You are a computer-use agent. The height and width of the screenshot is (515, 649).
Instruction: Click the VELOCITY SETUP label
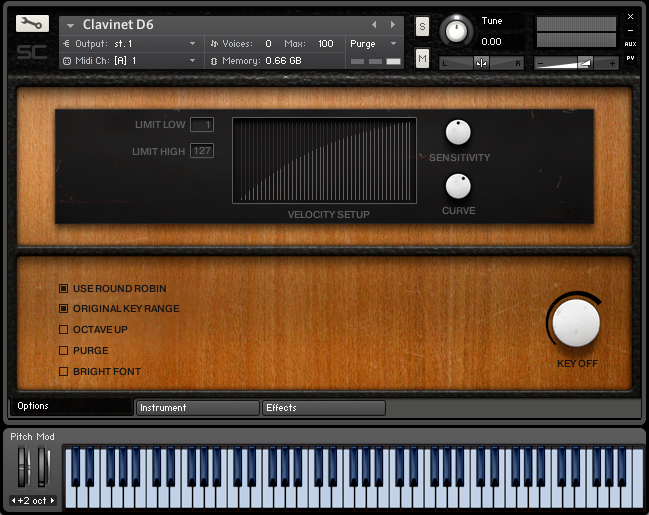(x=329, y=214)
